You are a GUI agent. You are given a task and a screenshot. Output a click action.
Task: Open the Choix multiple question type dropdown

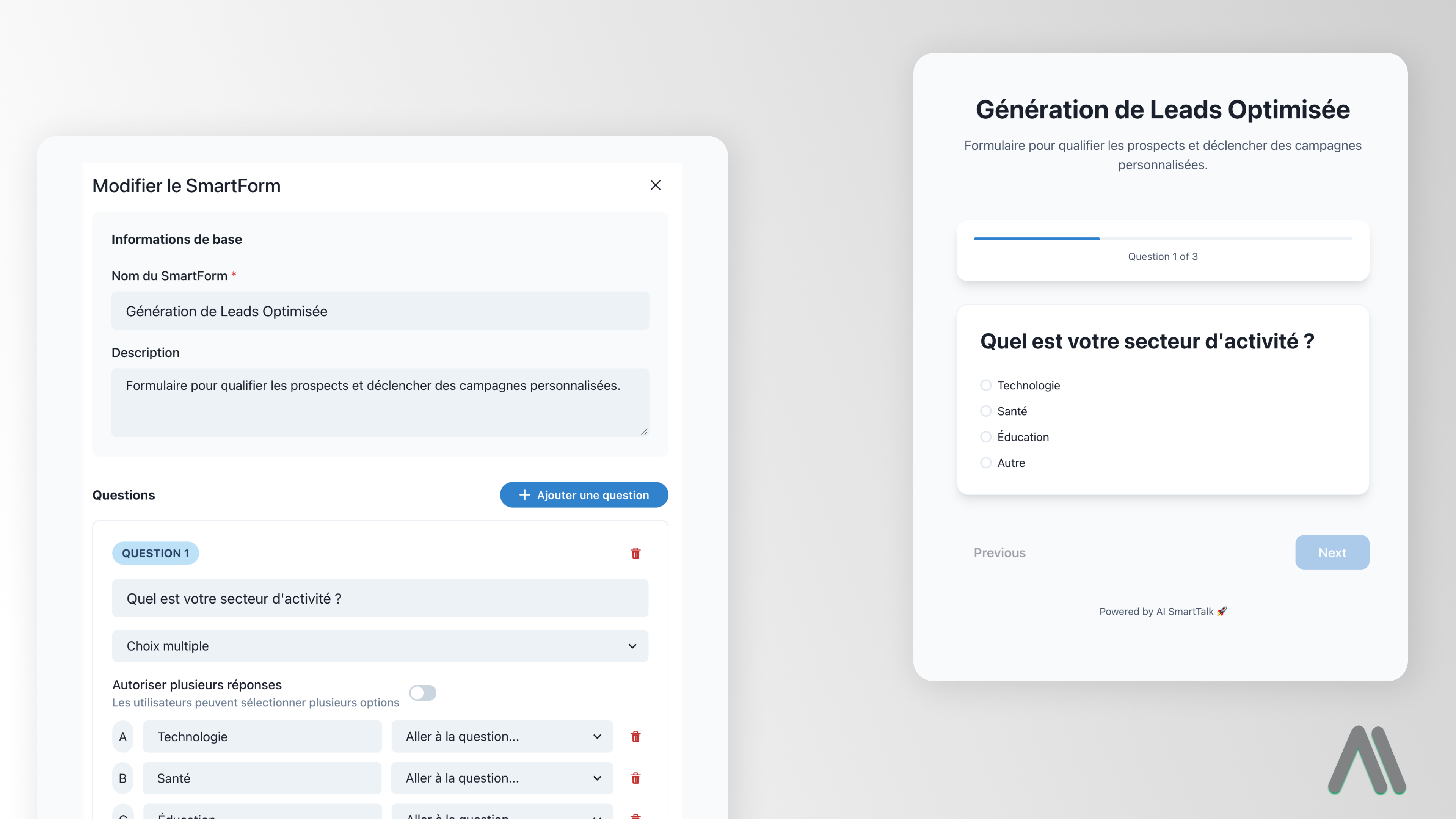(x=380, y=645)
